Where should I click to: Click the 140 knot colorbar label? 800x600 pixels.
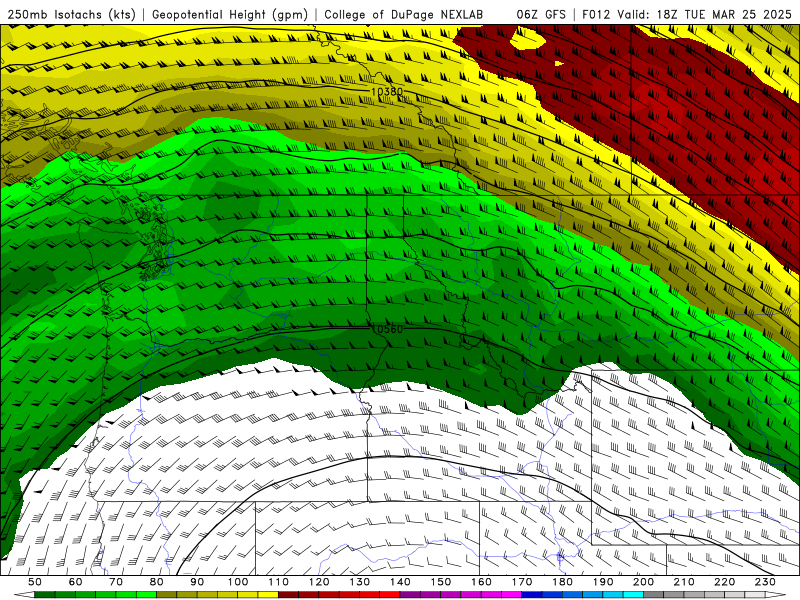point(400,582)
